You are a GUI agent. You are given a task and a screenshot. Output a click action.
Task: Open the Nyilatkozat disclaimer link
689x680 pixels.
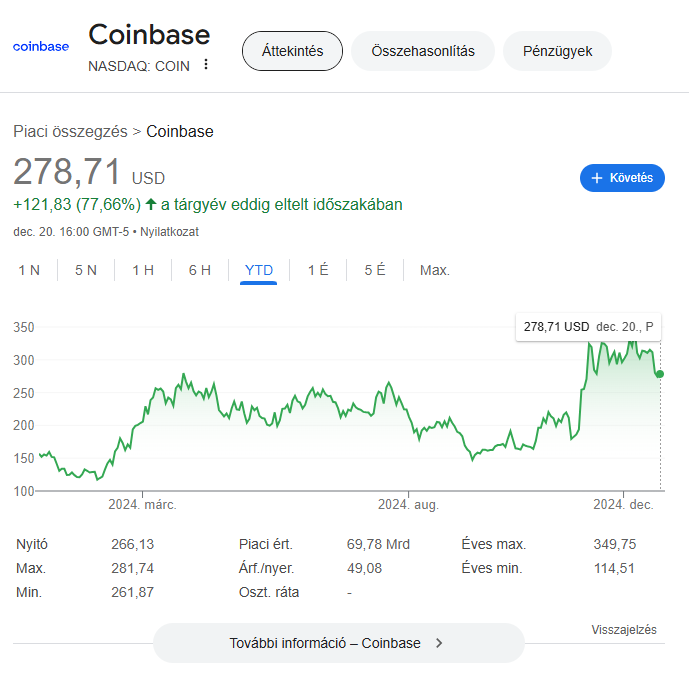coord(169,232)
